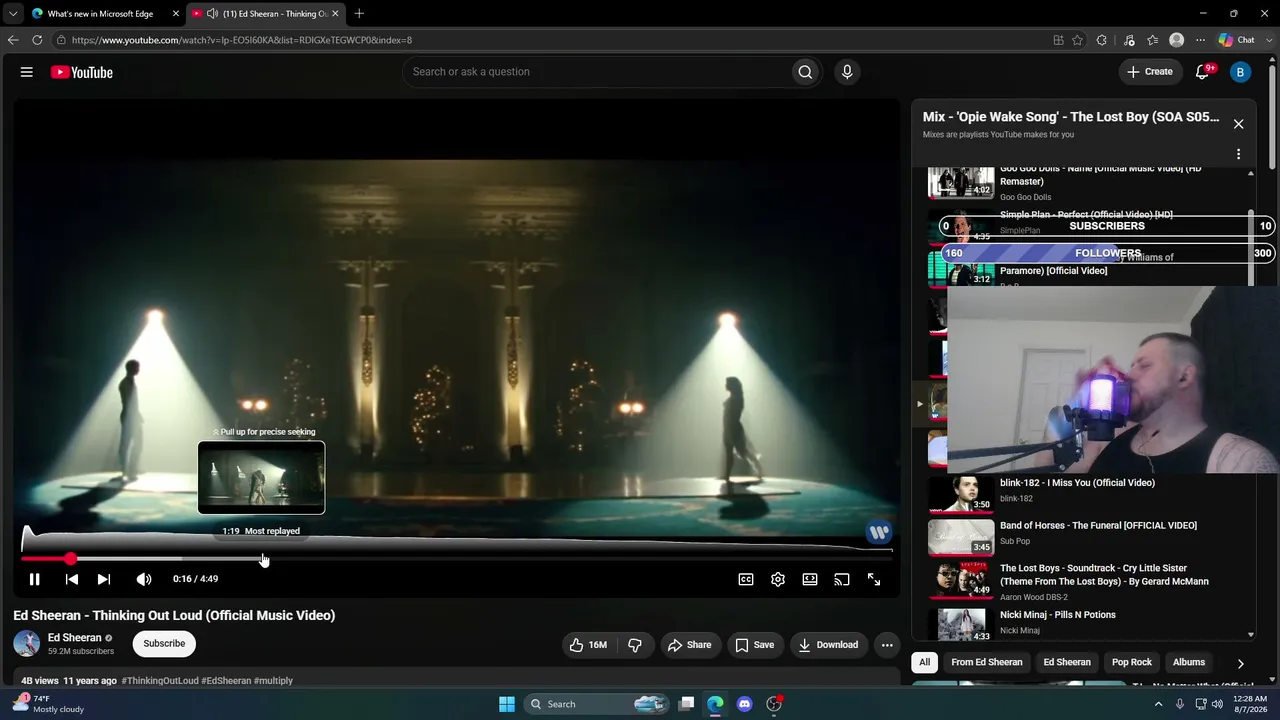The width and height of the screenshot is (1280, 720).
Task: Switch to theater mode
Action: [x=810, y=579]
